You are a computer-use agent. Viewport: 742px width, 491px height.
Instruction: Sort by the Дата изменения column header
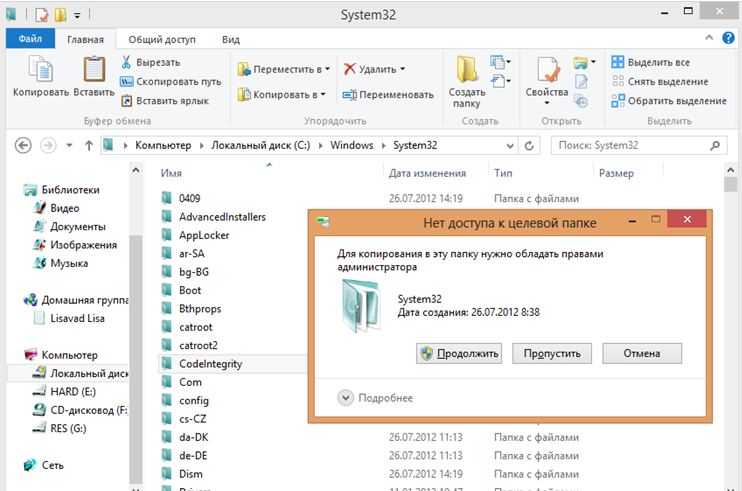[427, 173]
